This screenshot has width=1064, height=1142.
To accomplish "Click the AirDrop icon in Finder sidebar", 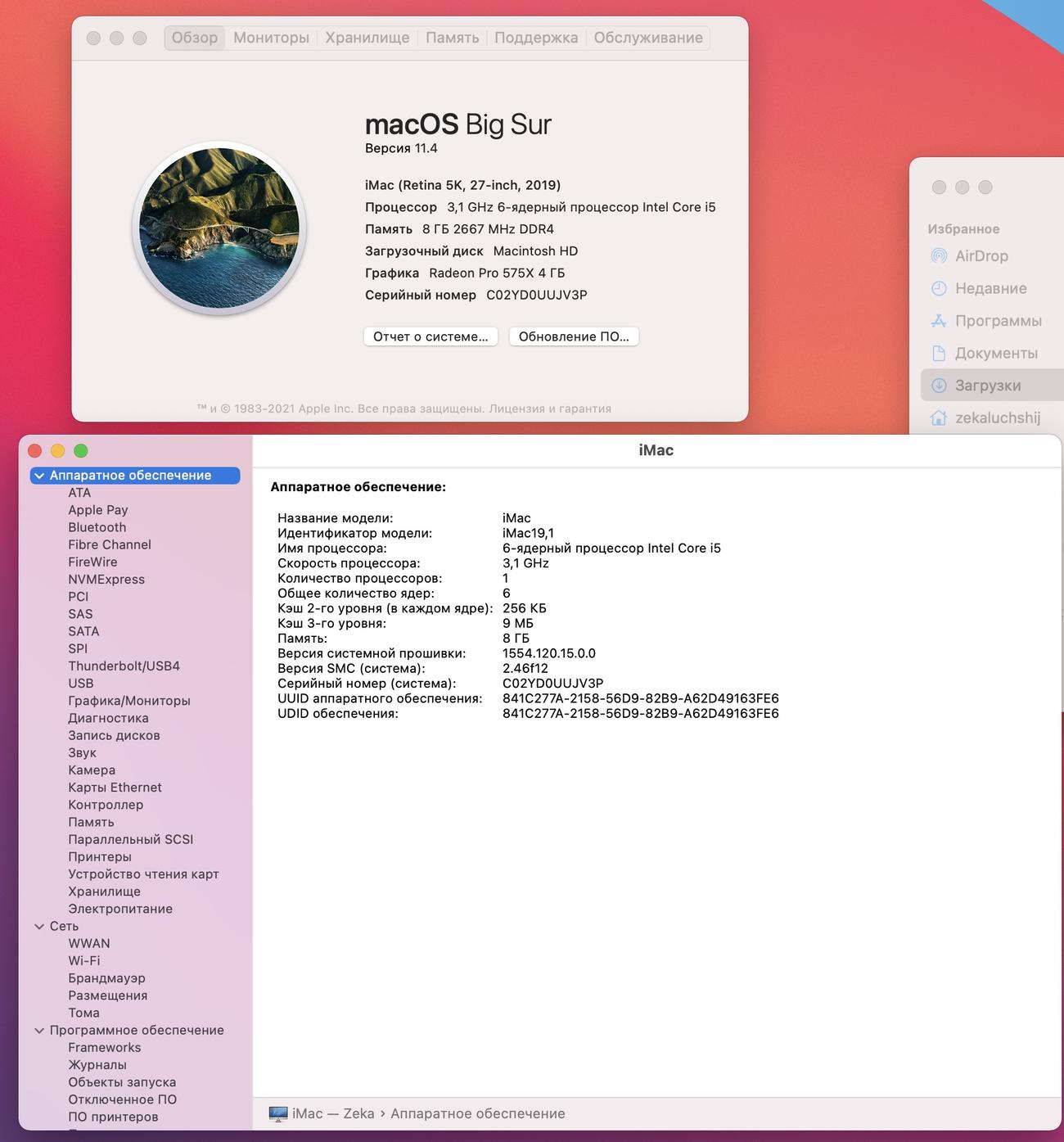I will pos(939,256).
